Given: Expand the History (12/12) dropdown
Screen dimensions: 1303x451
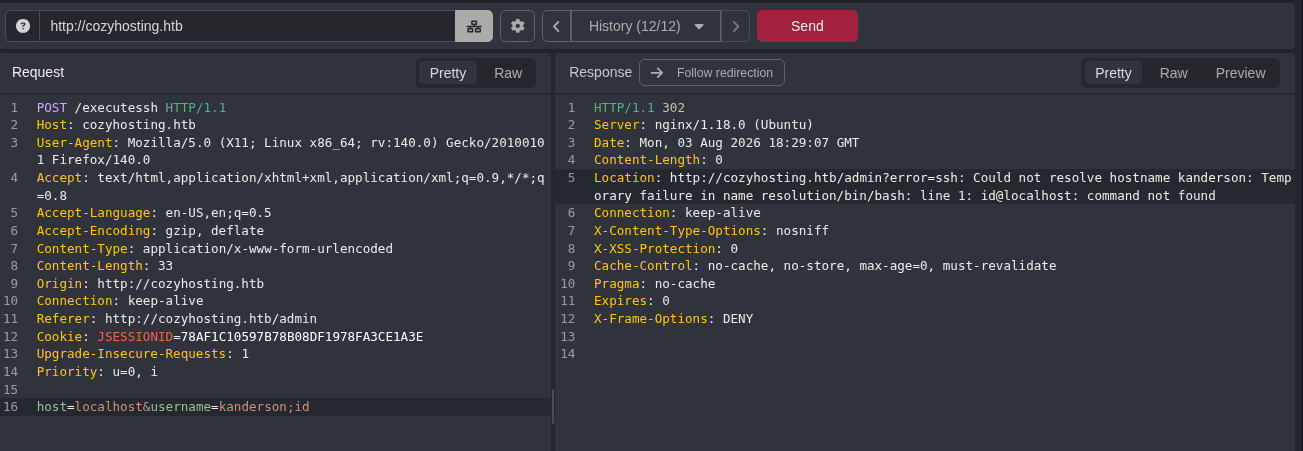Looking at the screenshot, I should point(646,26).
